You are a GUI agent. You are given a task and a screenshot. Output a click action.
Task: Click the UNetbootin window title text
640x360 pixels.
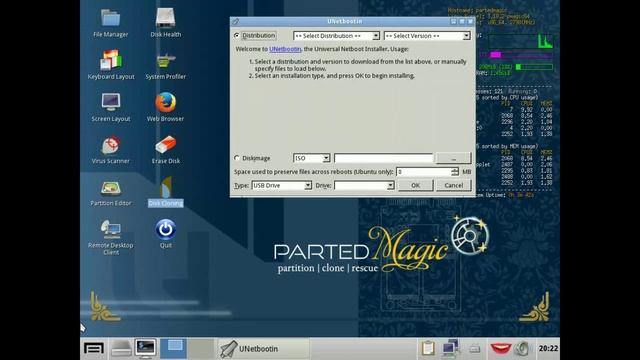coord(344,21)
